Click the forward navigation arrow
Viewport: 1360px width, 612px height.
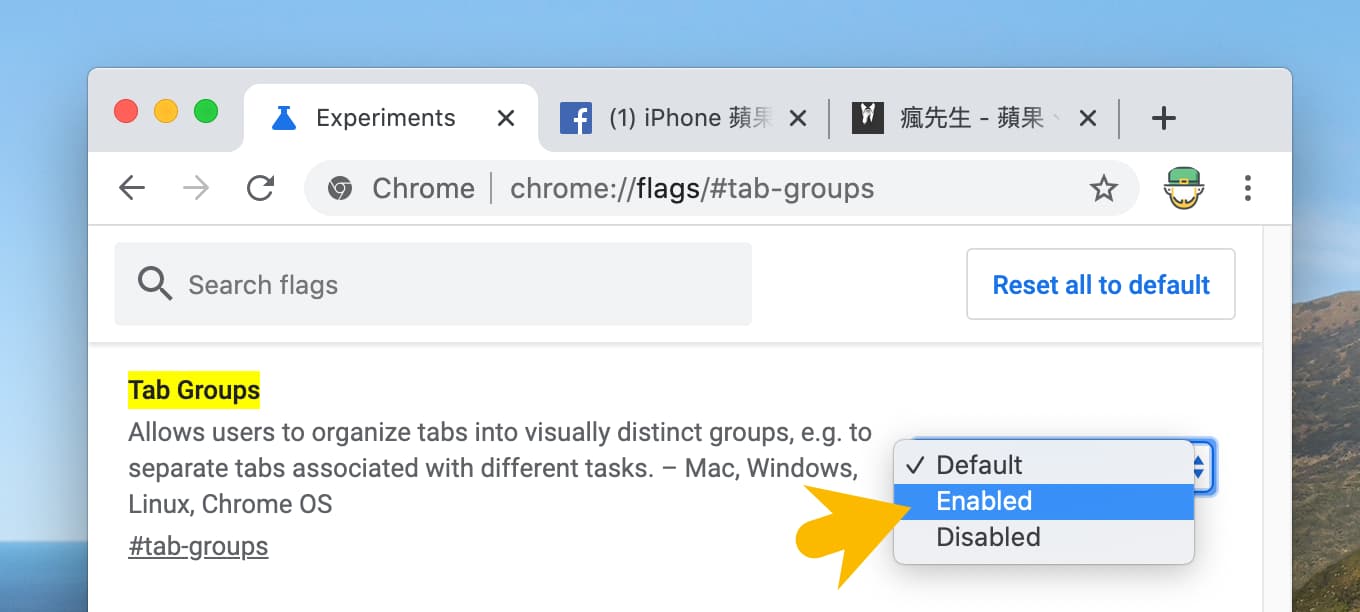196,188
